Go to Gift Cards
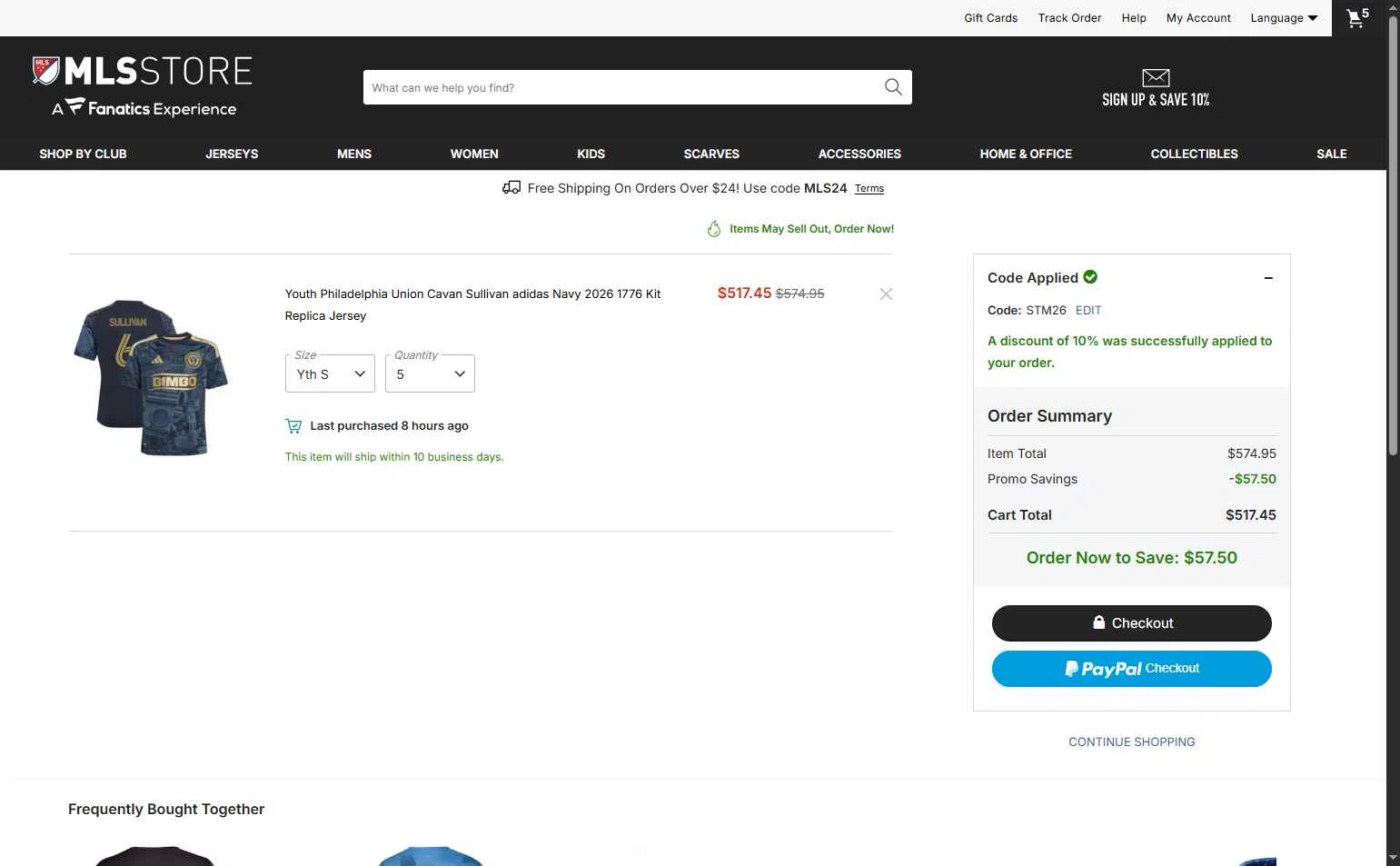1400x866 pixels. coord(990,18)
